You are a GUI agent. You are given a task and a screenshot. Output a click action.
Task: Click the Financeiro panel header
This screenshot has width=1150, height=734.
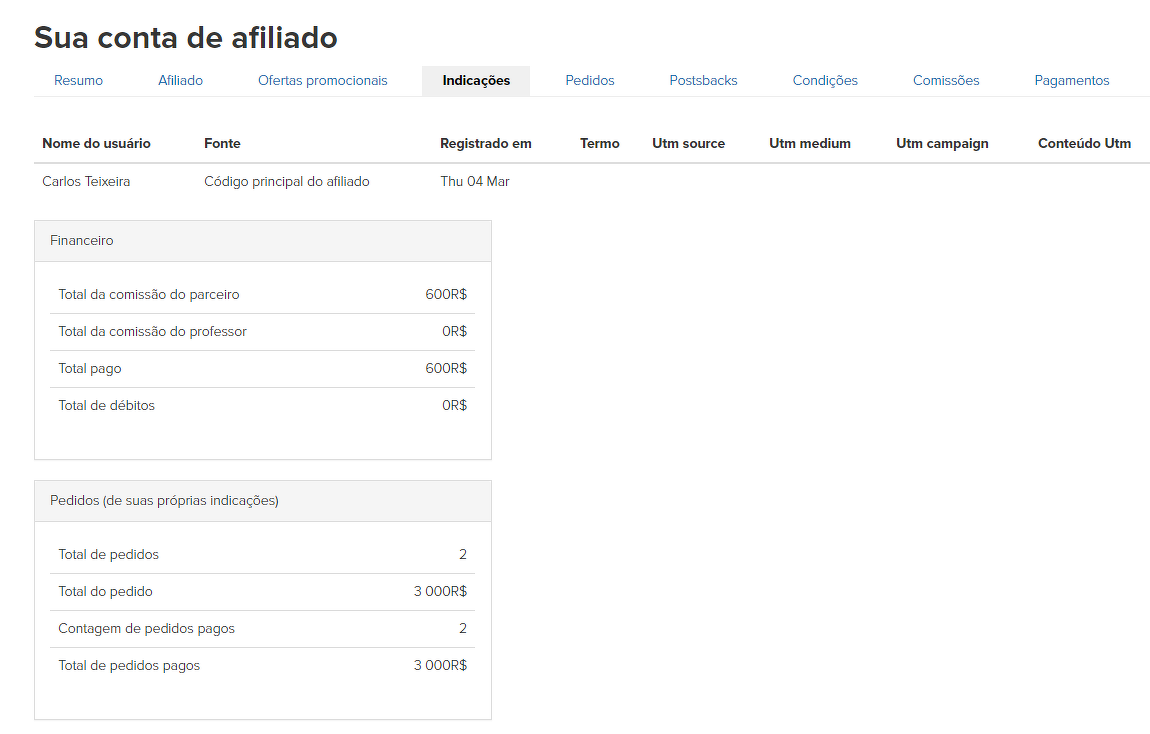coord(262,241)
